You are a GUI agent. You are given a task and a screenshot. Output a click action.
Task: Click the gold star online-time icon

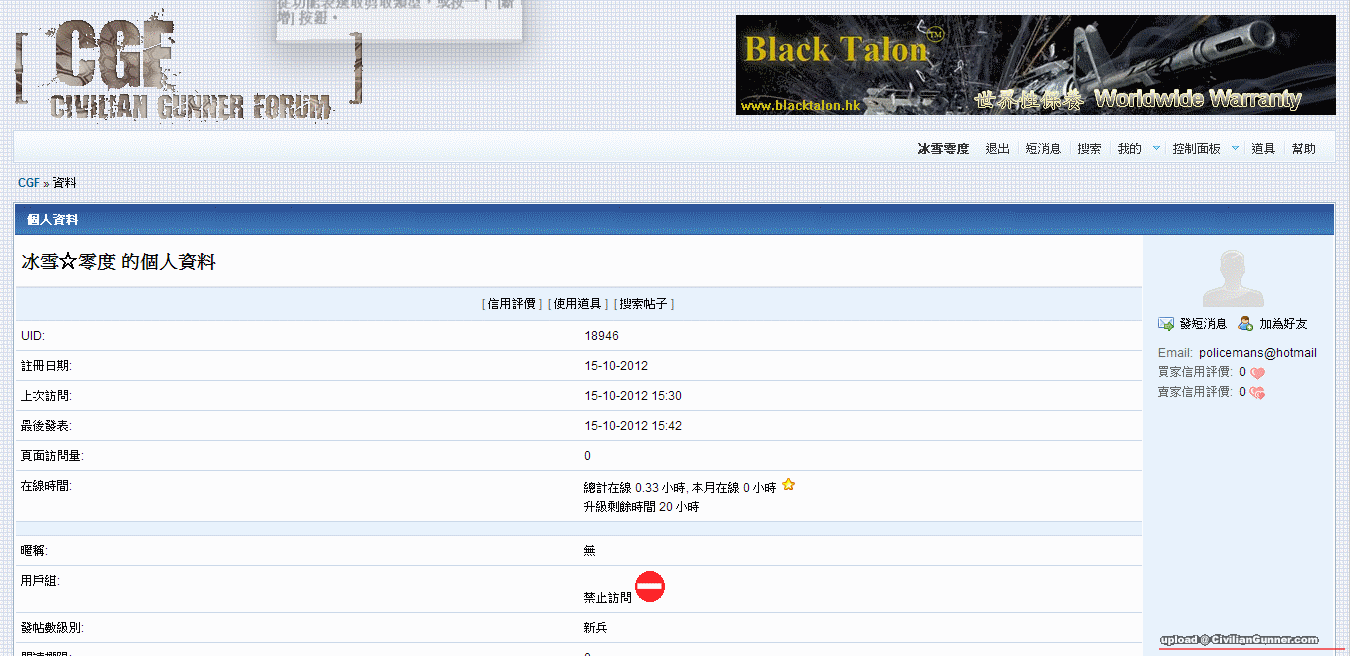788,485
